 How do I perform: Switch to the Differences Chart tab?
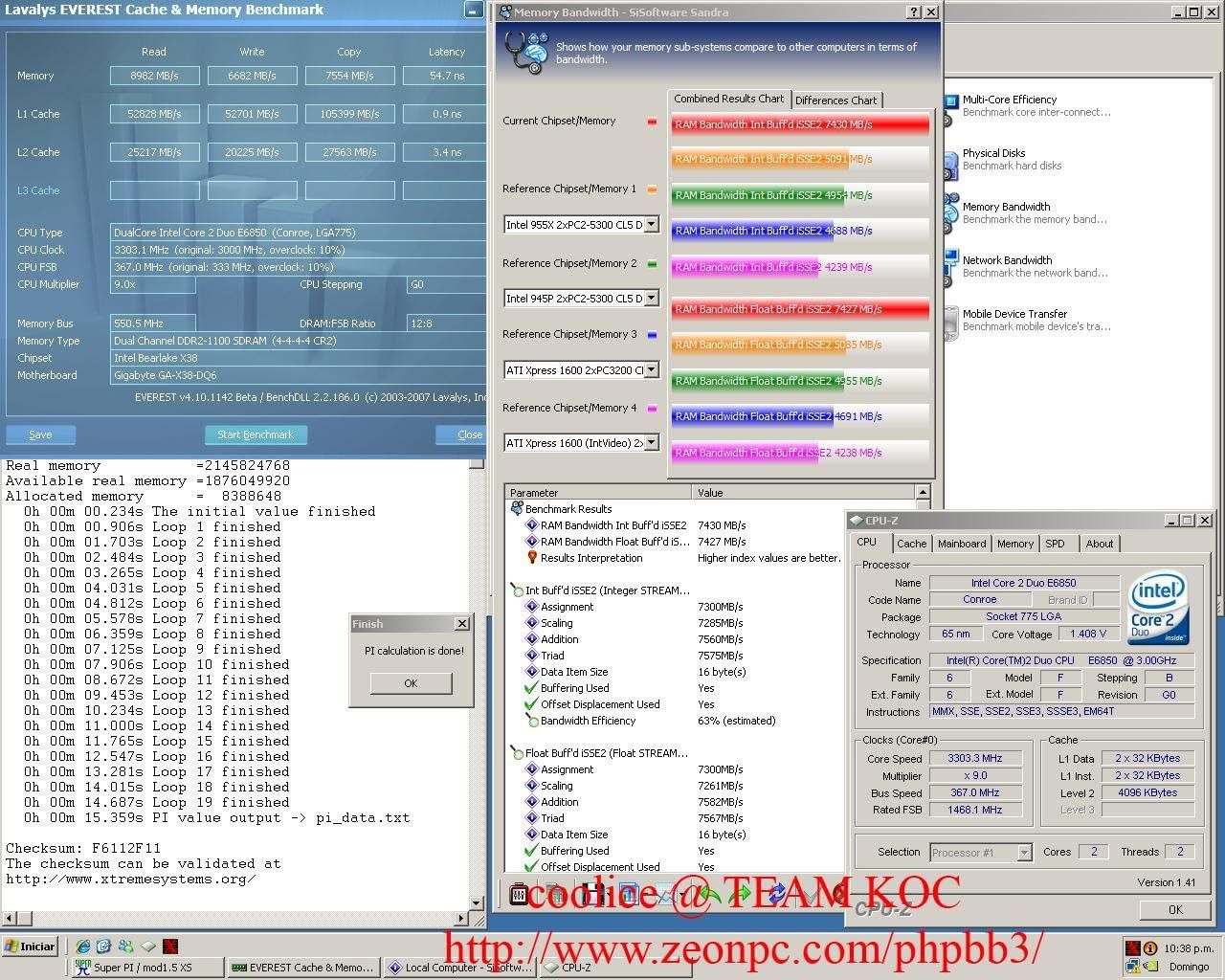tap(835, 100)
